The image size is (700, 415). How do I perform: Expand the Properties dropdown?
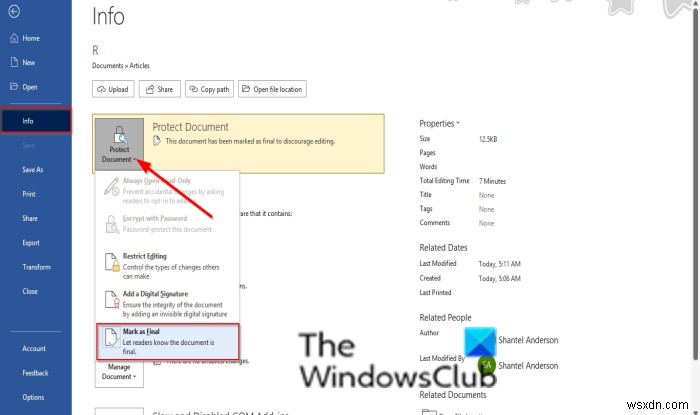pyautogui.click(x=439, y=124)
